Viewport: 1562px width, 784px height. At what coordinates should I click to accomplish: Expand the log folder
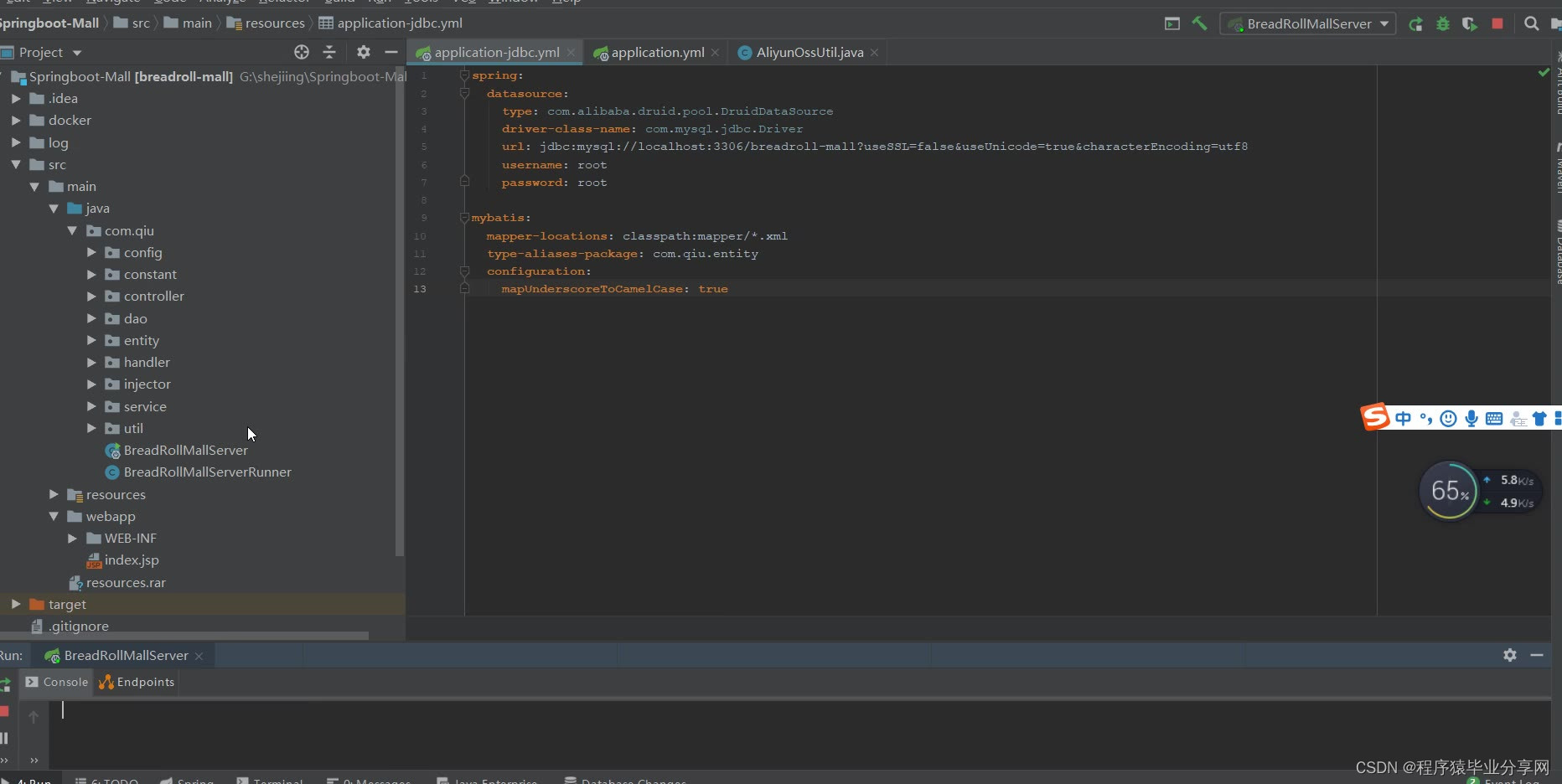15,142
